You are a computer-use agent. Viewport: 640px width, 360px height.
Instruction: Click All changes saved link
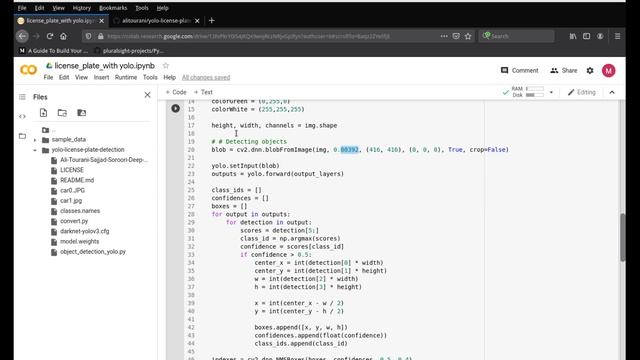pos(206,78)
